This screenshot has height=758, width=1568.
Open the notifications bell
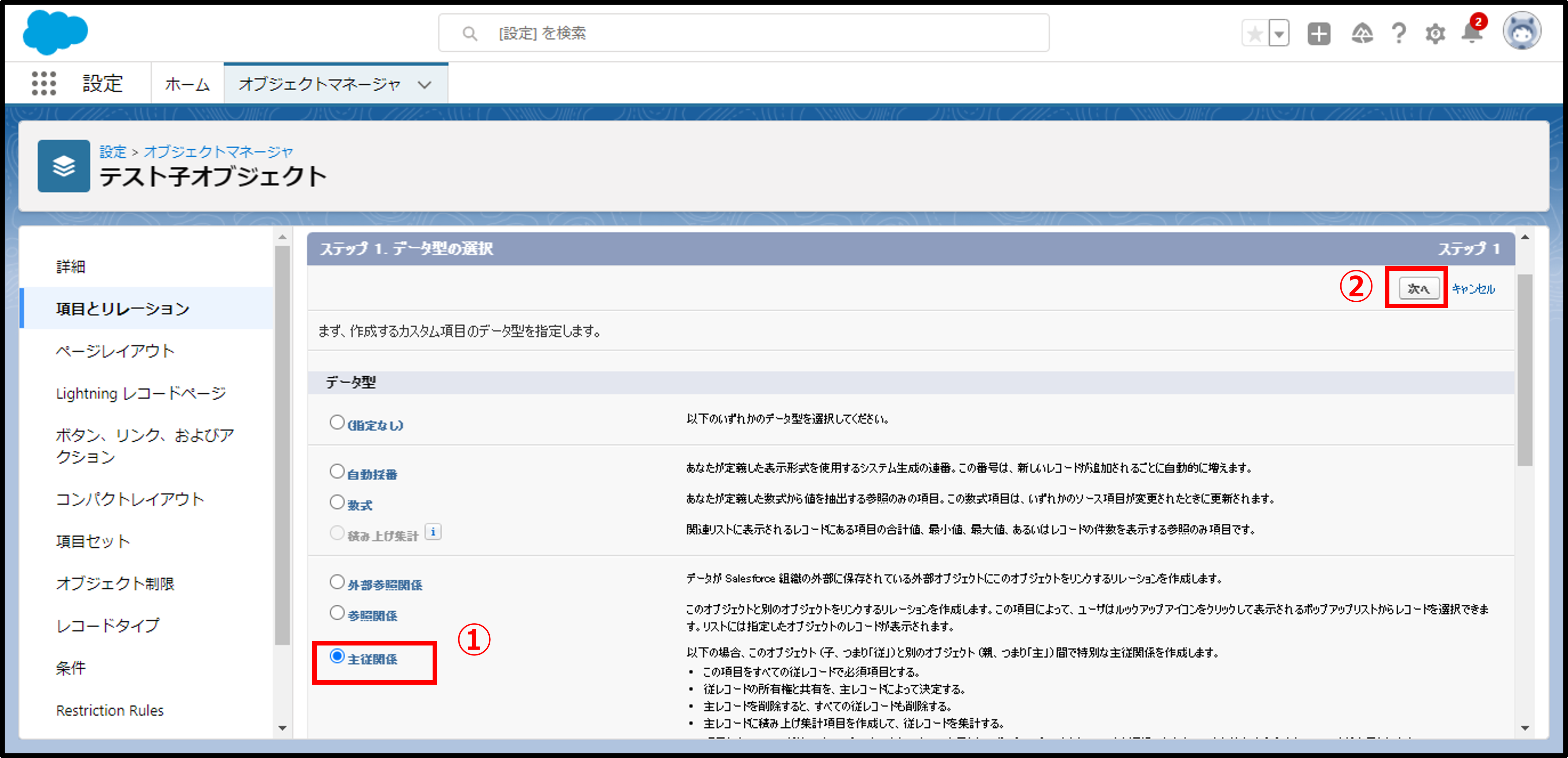coord(1472,34)
